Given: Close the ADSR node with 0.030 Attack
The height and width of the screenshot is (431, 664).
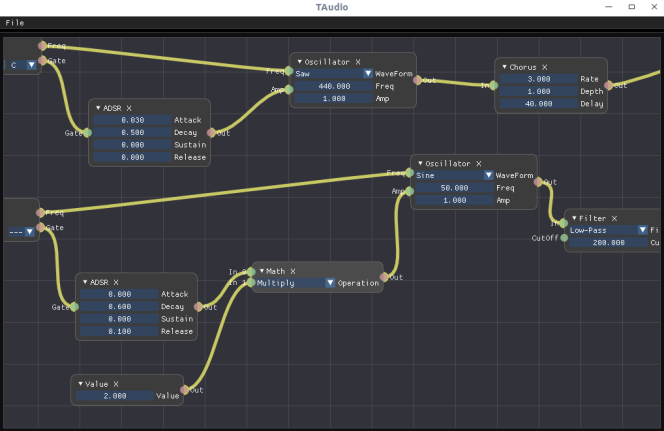Looking at the screenshot, I should pos(129,108).
